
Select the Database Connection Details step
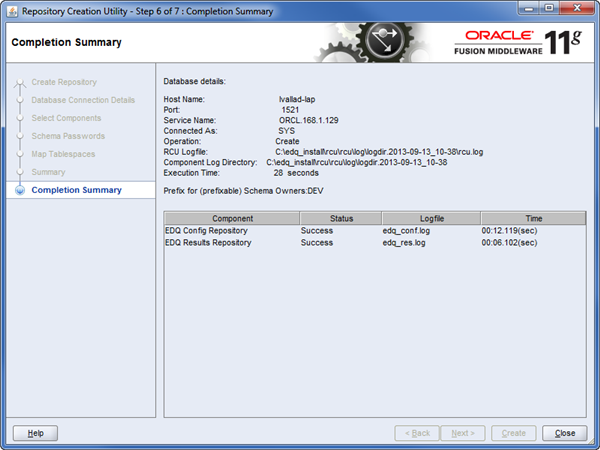[83, 100]
